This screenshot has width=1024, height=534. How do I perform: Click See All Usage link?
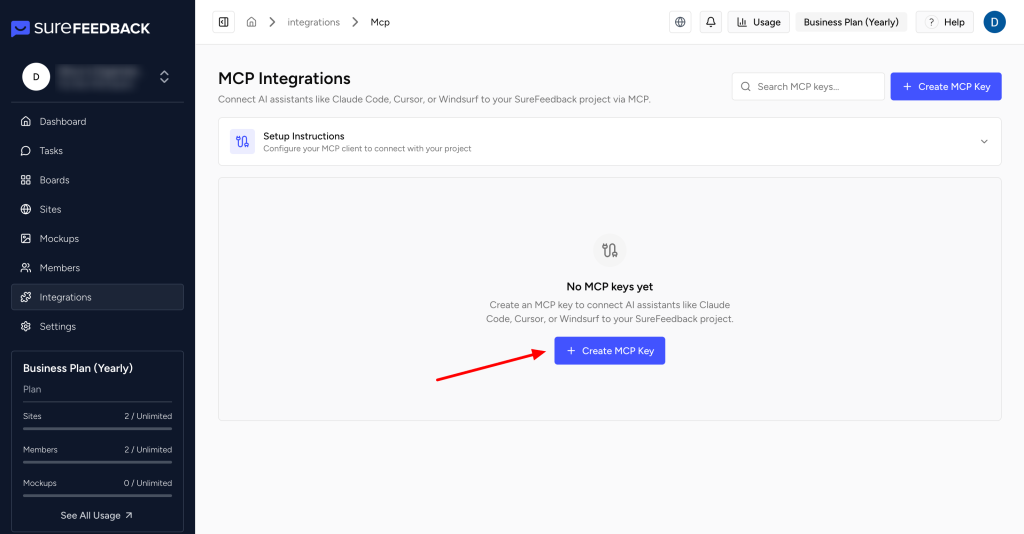click(x=97, y=516)
